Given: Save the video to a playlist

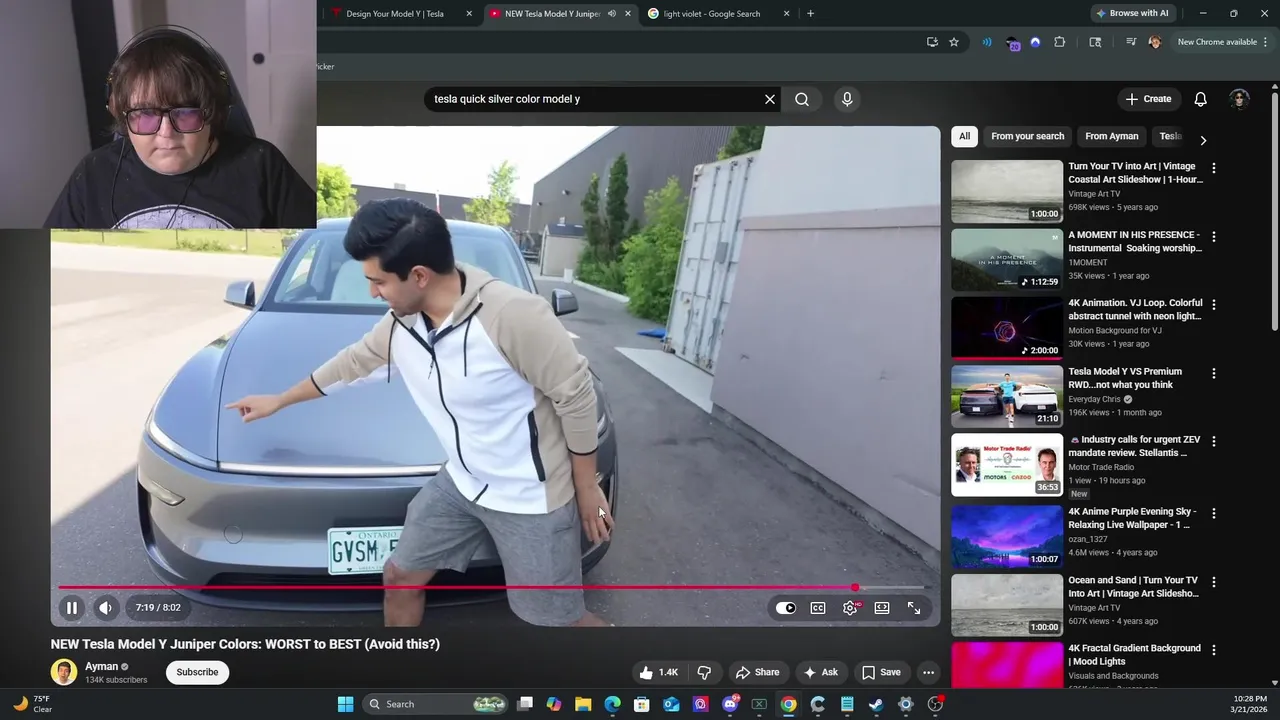Looking at the screenshot, I should pos(881,672).
